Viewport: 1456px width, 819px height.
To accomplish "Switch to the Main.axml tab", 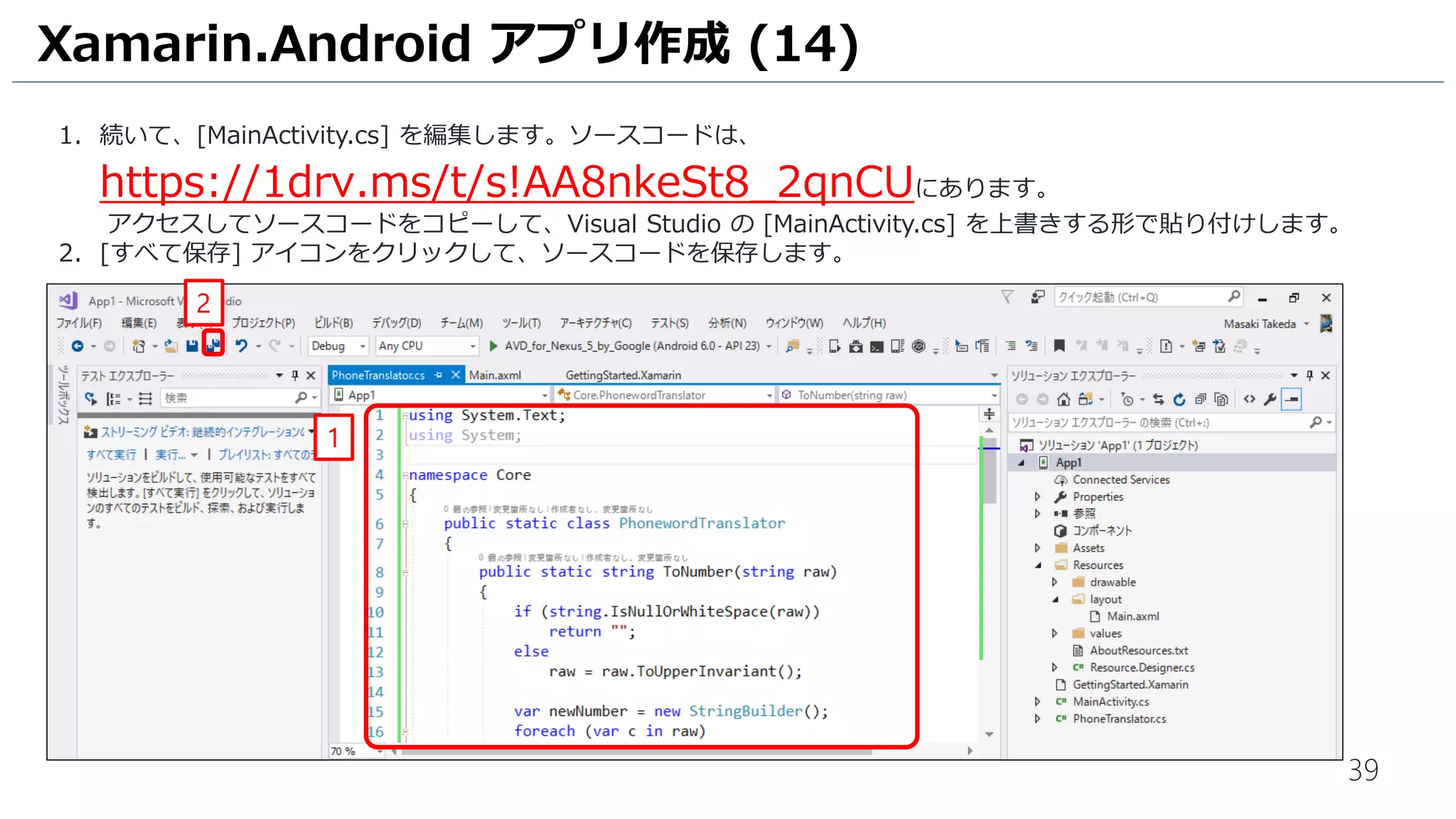I will coord(495,375).
